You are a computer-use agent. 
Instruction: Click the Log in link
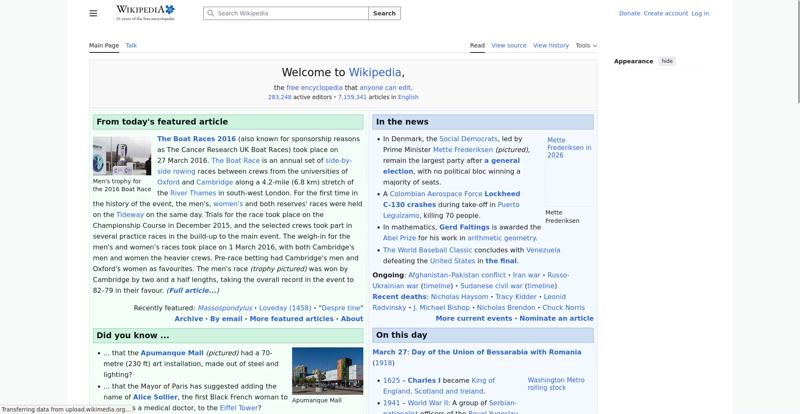point(700,13)
